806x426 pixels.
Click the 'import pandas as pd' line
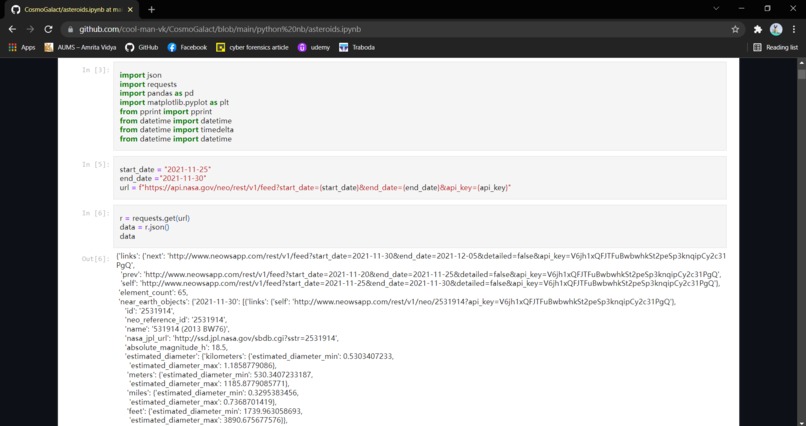pyautogui.click(x=156, y=94)
